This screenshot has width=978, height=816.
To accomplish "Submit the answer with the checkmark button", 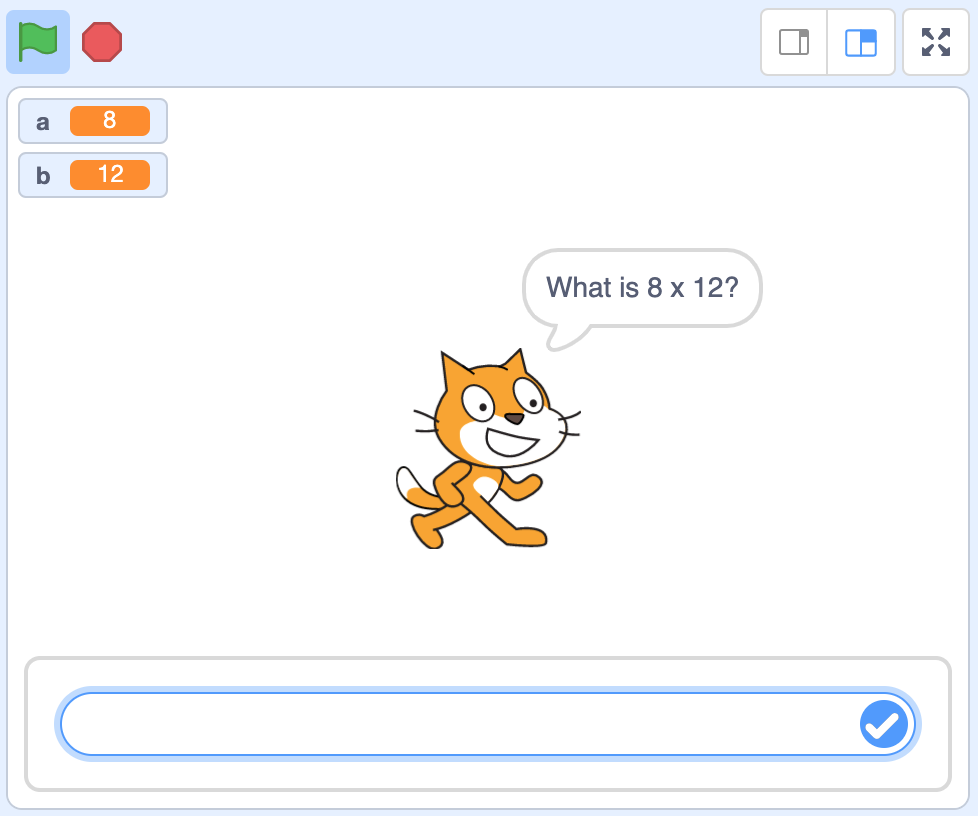I will click(884, 724).
